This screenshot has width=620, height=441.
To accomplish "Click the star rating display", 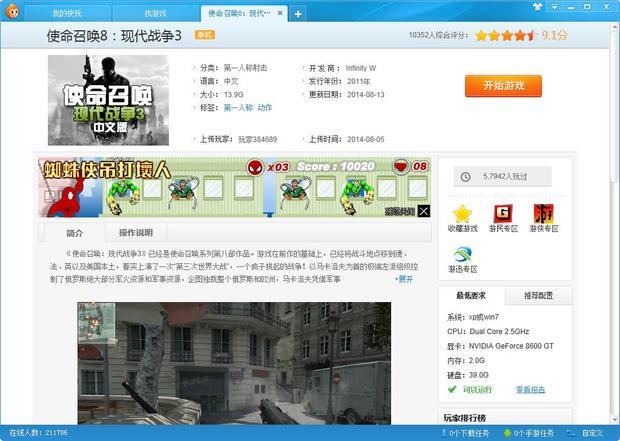I will tap(506, 35).
